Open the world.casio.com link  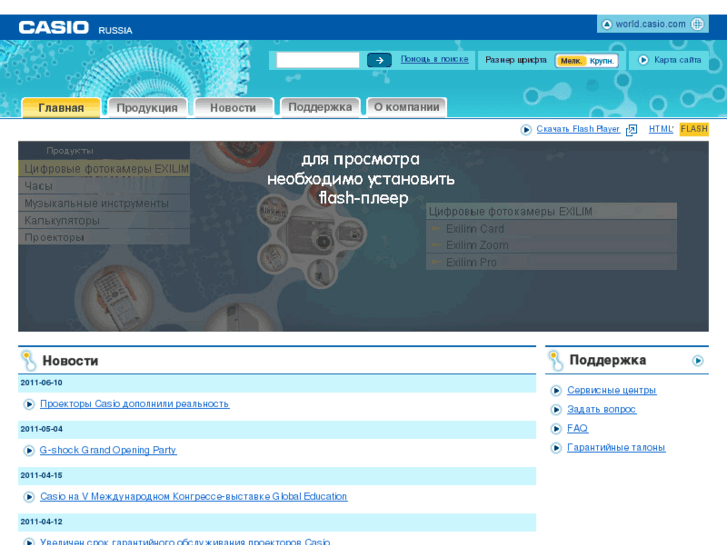(x=650, y=24)
